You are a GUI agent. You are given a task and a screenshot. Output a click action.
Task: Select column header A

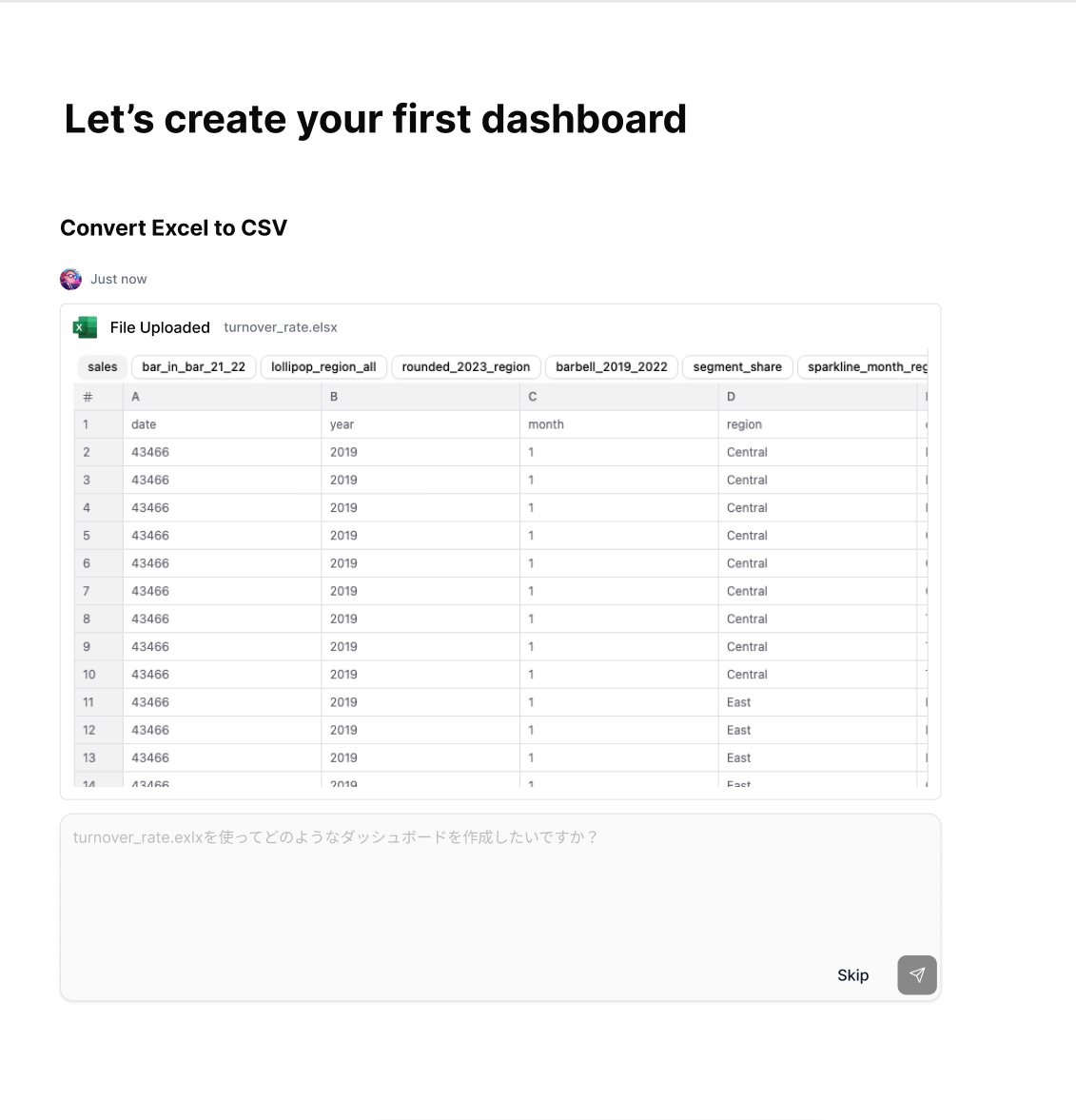tap(135, 396)
